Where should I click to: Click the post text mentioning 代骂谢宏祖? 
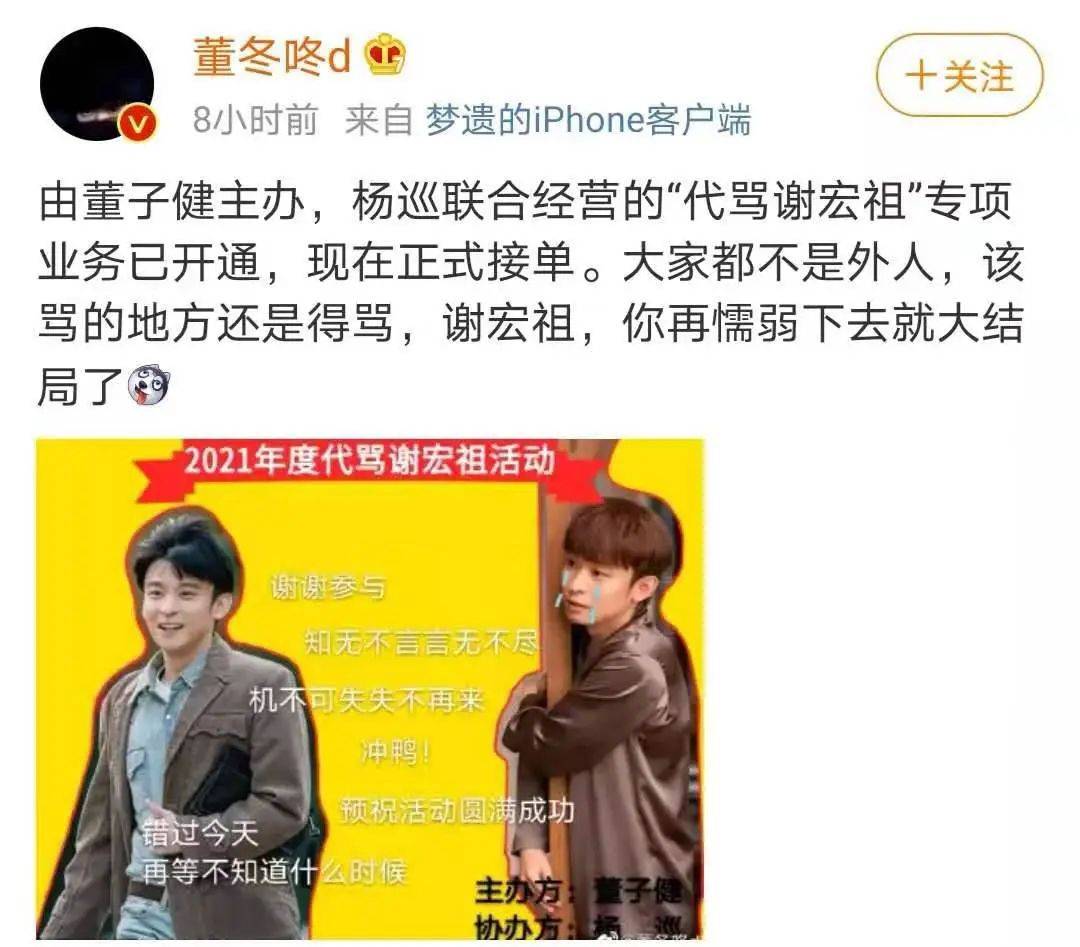pos(530,291)
